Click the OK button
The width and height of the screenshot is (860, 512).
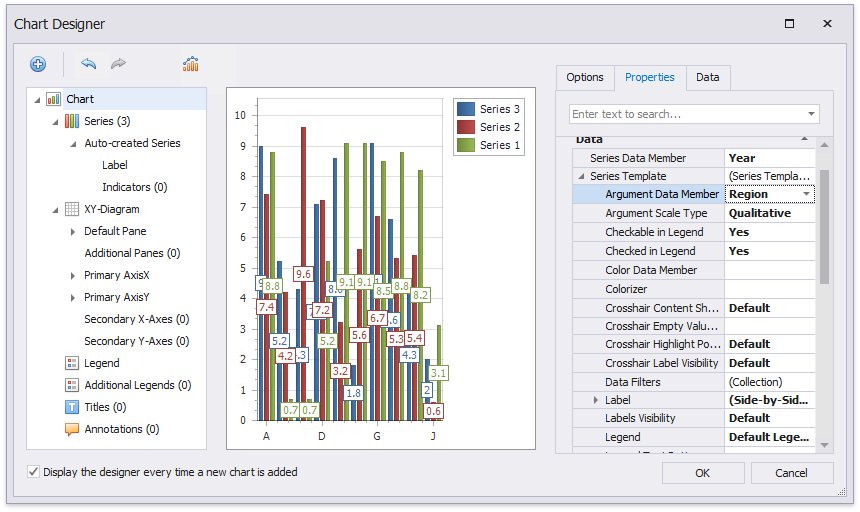702,473
